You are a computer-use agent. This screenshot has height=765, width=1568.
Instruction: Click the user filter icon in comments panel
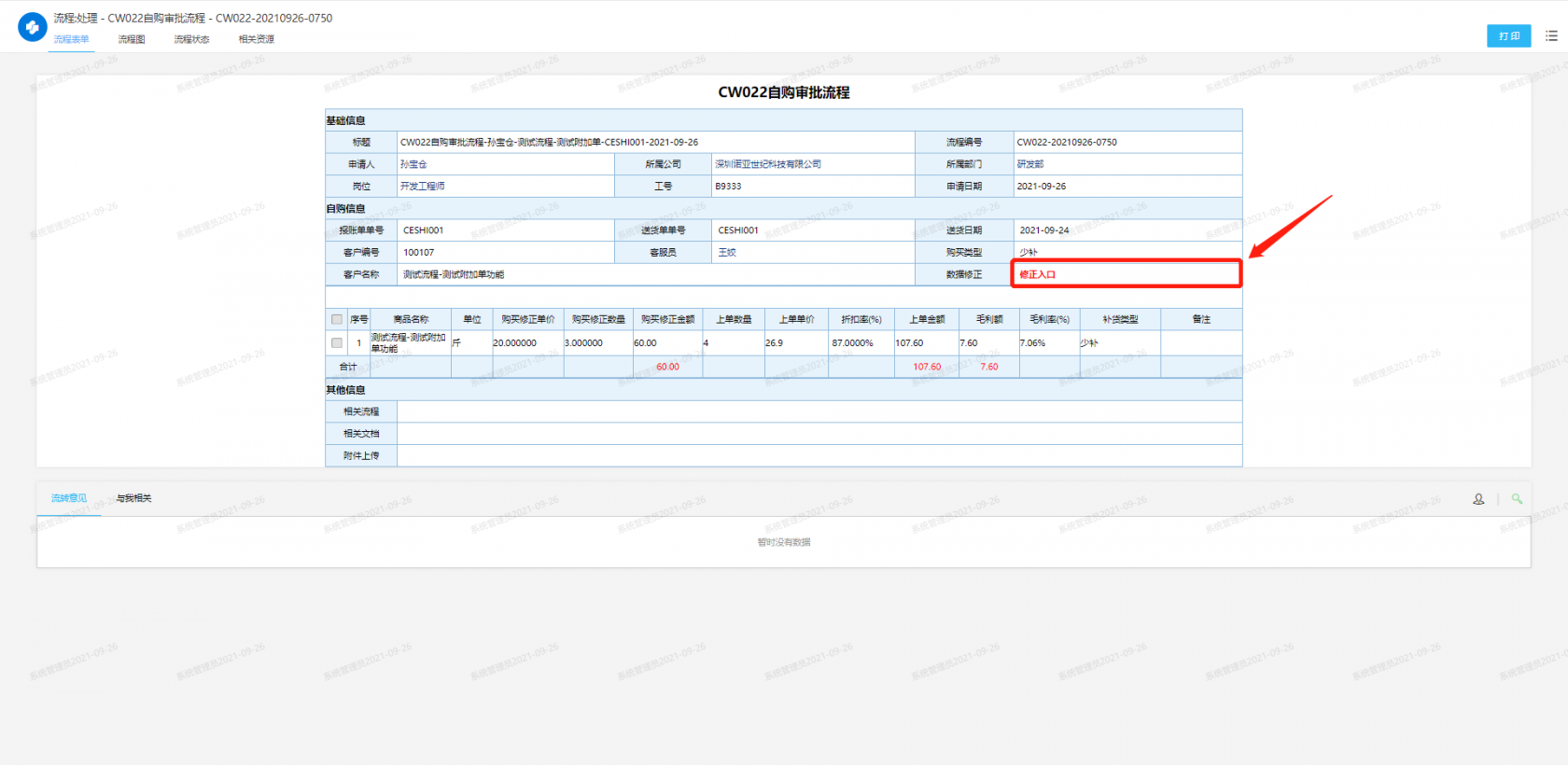[x=1478, y=499]
